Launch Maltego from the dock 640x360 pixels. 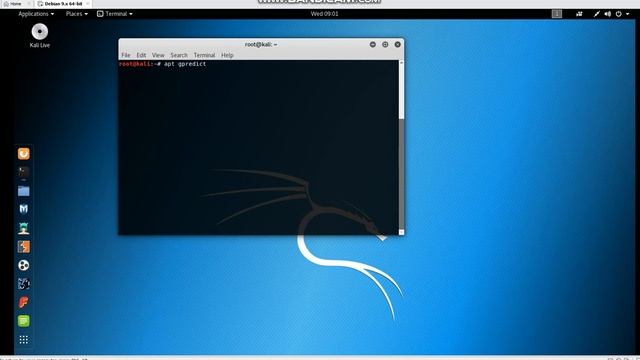tap(24, 284)
